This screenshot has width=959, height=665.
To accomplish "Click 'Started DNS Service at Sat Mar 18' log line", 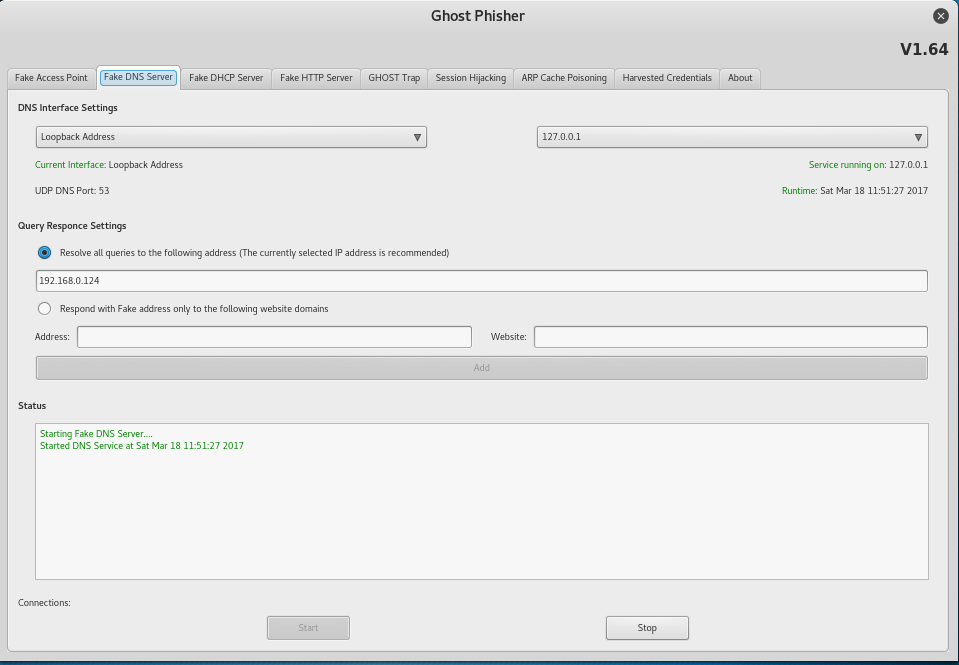I will click(142, 446).
